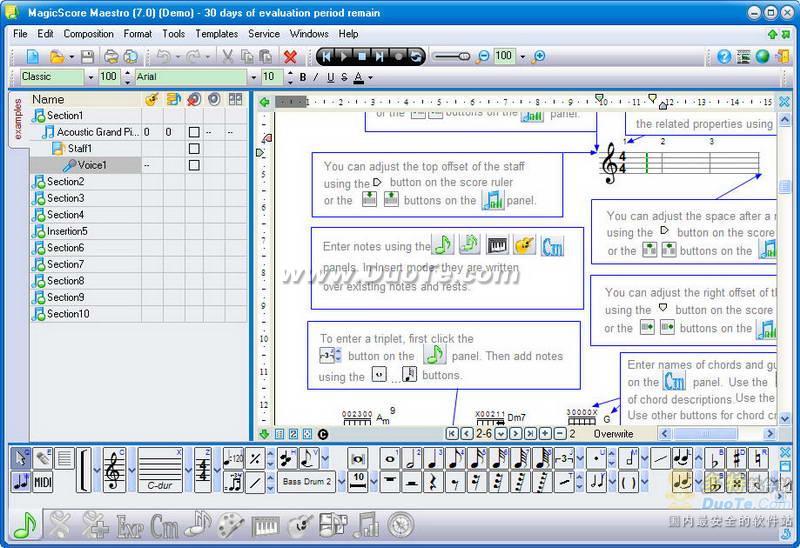Select the half note button
Viewport: 800px width, 548px height.
(x=411, y=459)
